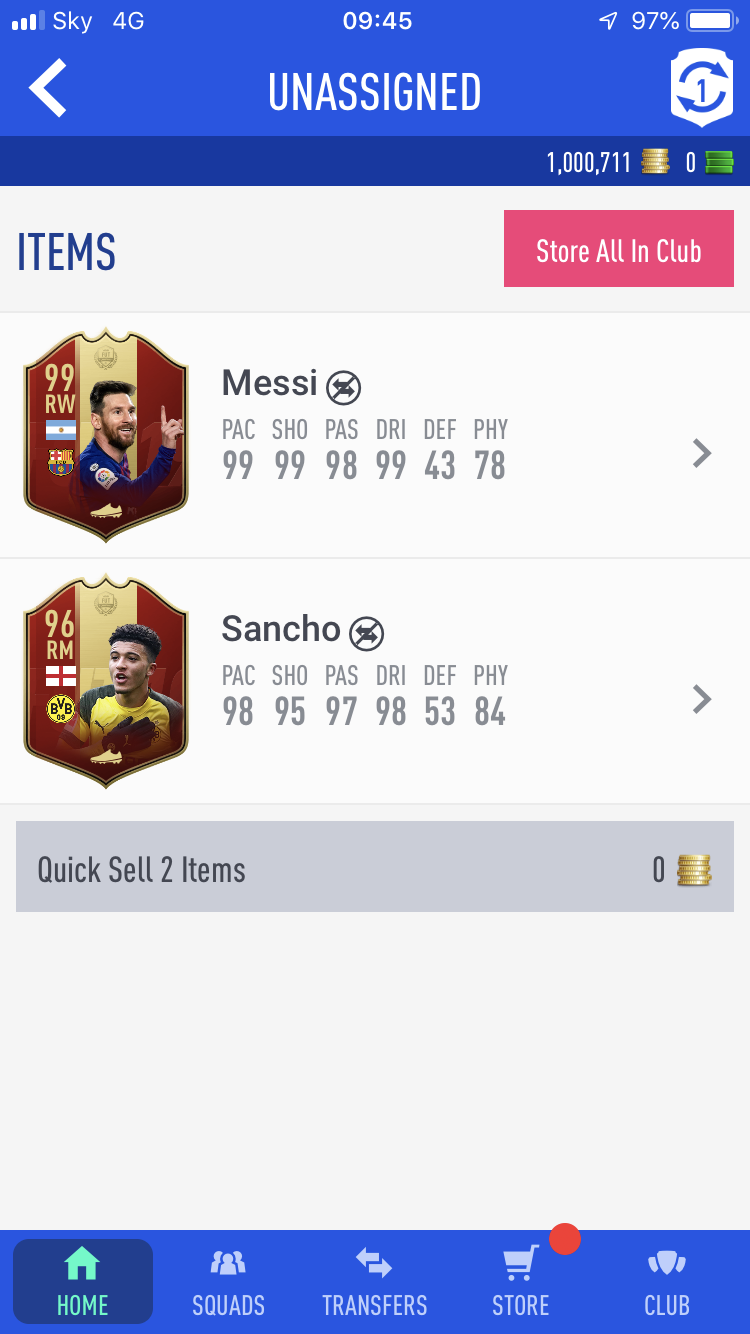This screenshot has height=1334, width=750.
Task: Tap the 1,000,711 coin balance text
Action: pyautogui.click(x=589, y=163)
